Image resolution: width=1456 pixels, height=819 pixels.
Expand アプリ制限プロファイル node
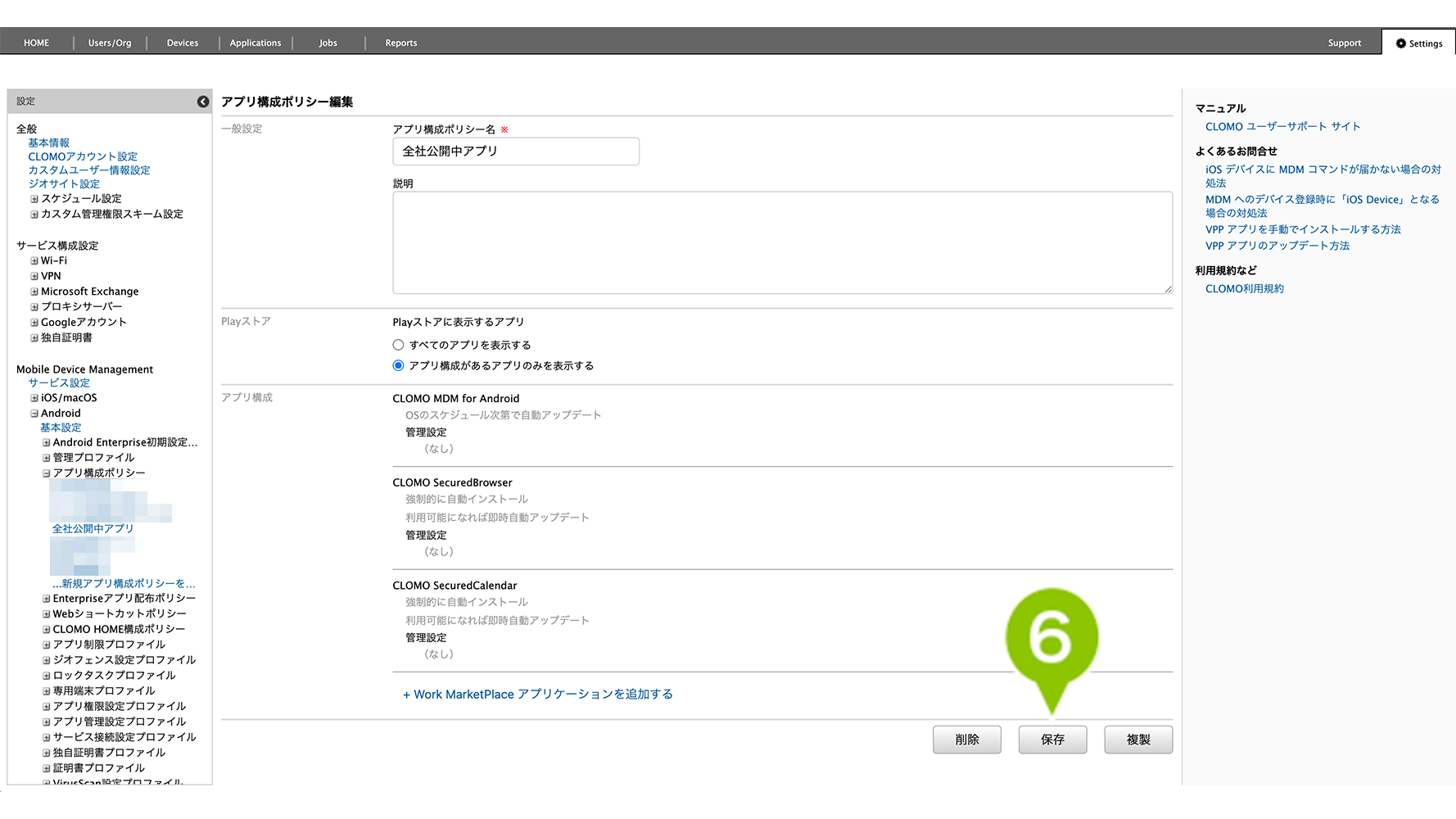(x=47, y=645)
